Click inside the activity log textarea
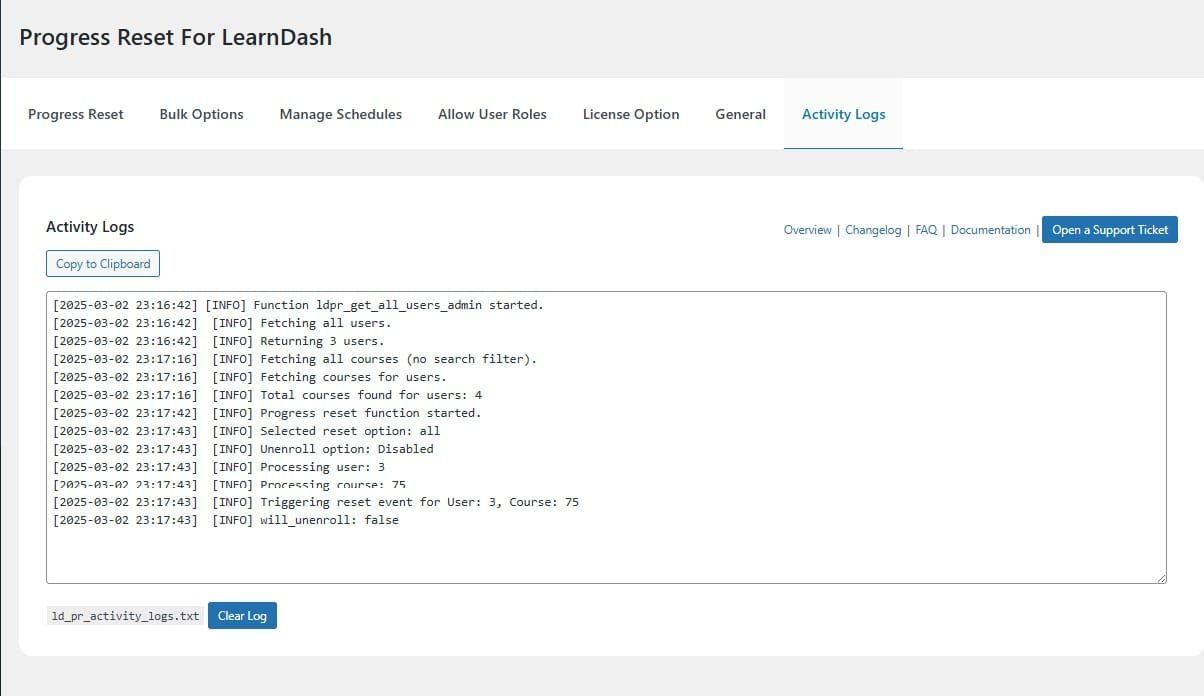1204x696 pixels. (606, 437)
